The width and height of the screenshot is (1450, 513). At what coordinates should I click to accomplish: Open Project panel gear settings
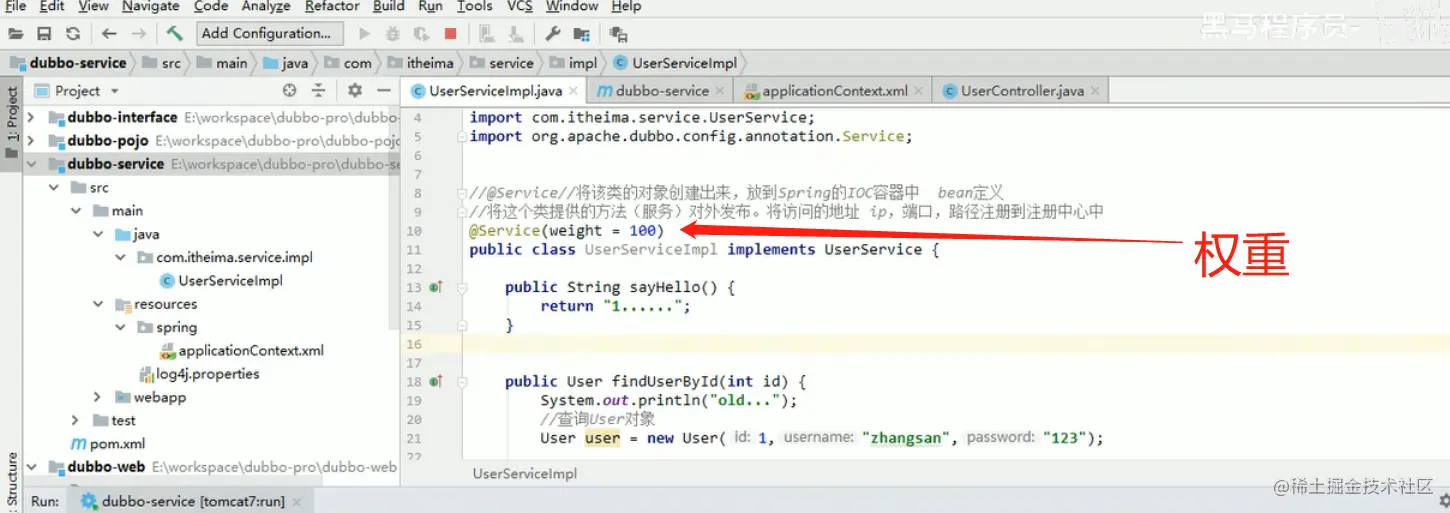click(354, 90)
